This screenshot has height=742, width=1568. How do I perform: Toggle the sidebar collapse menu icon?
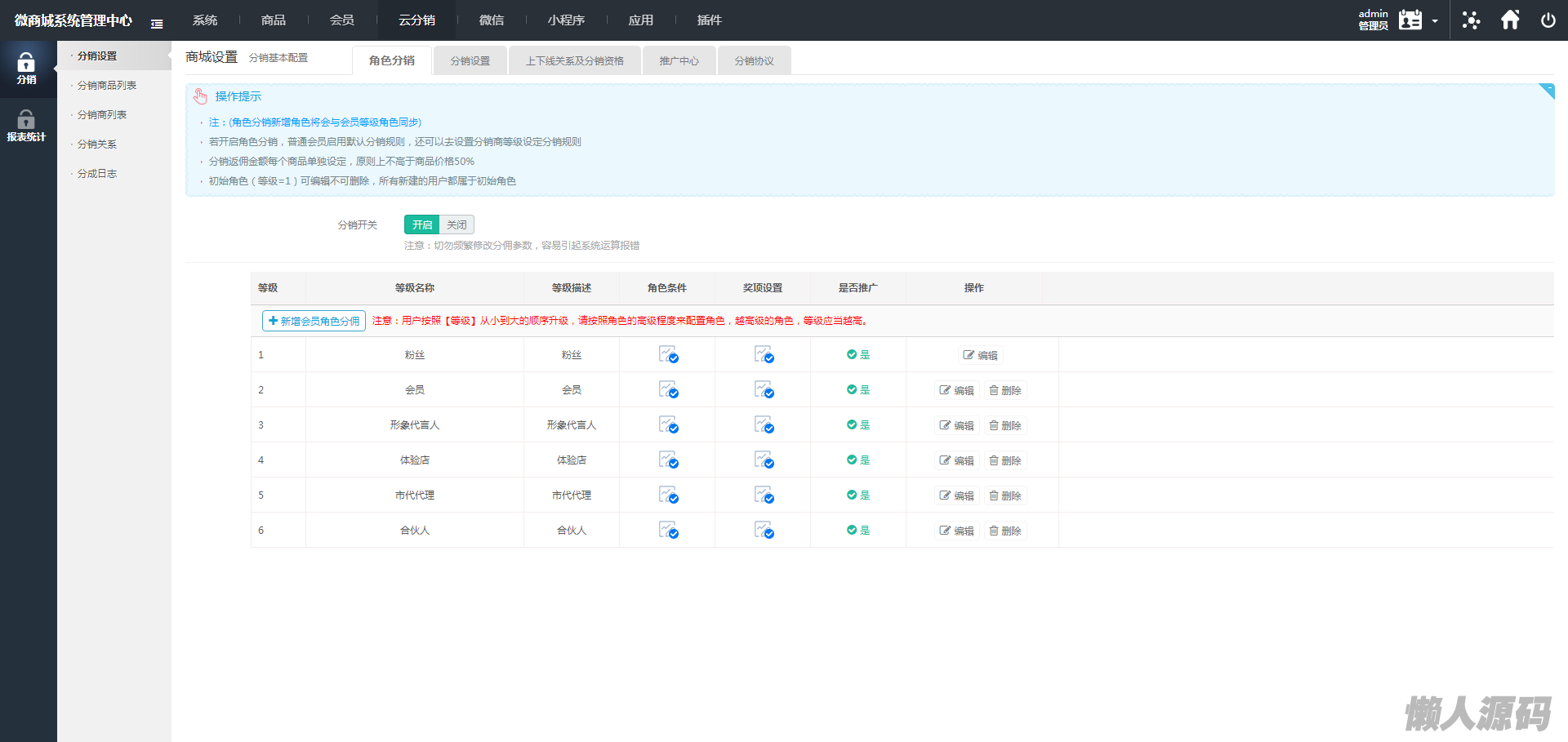157,24
